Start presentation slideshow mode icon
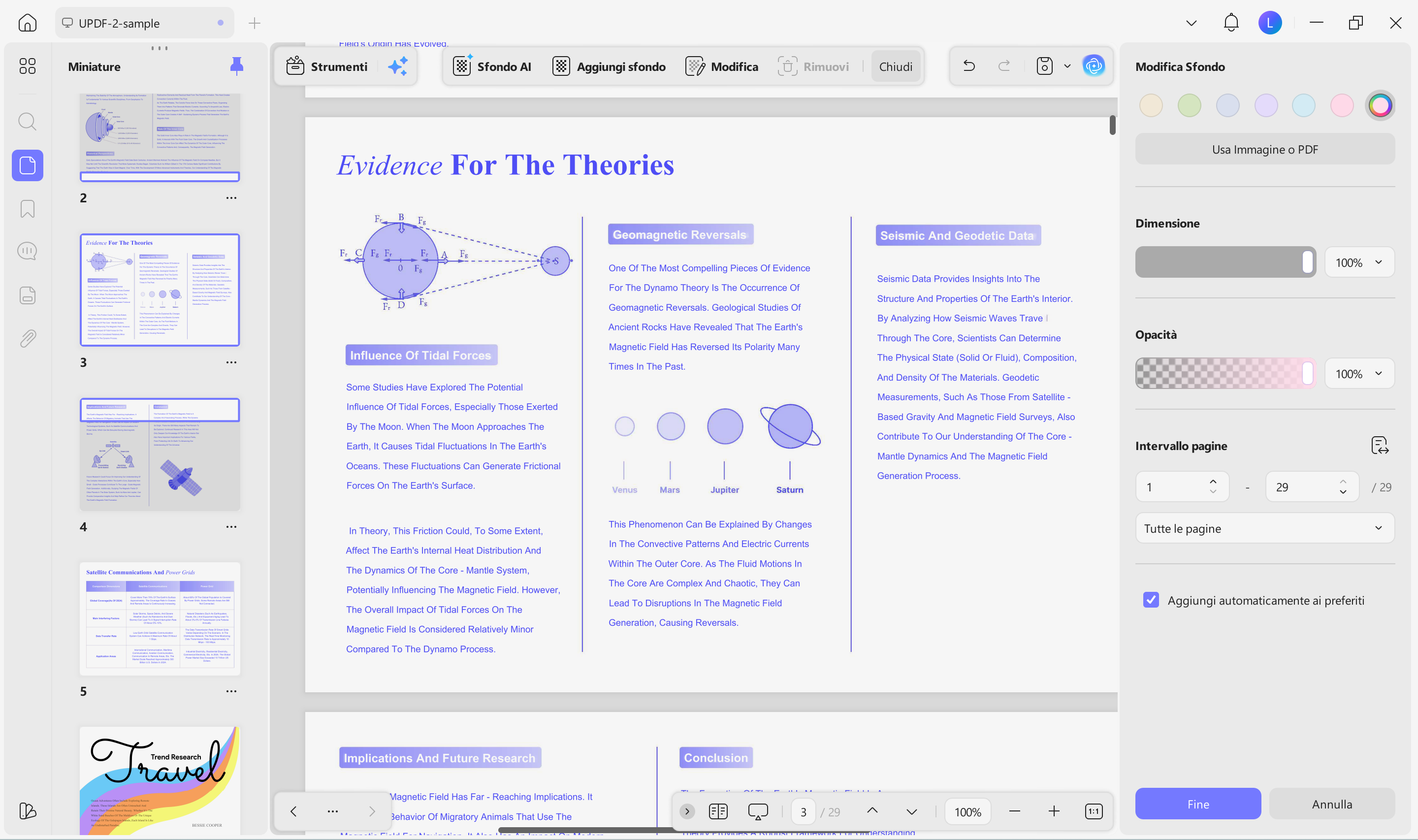 pyautogui.click(x=758, y=811)
